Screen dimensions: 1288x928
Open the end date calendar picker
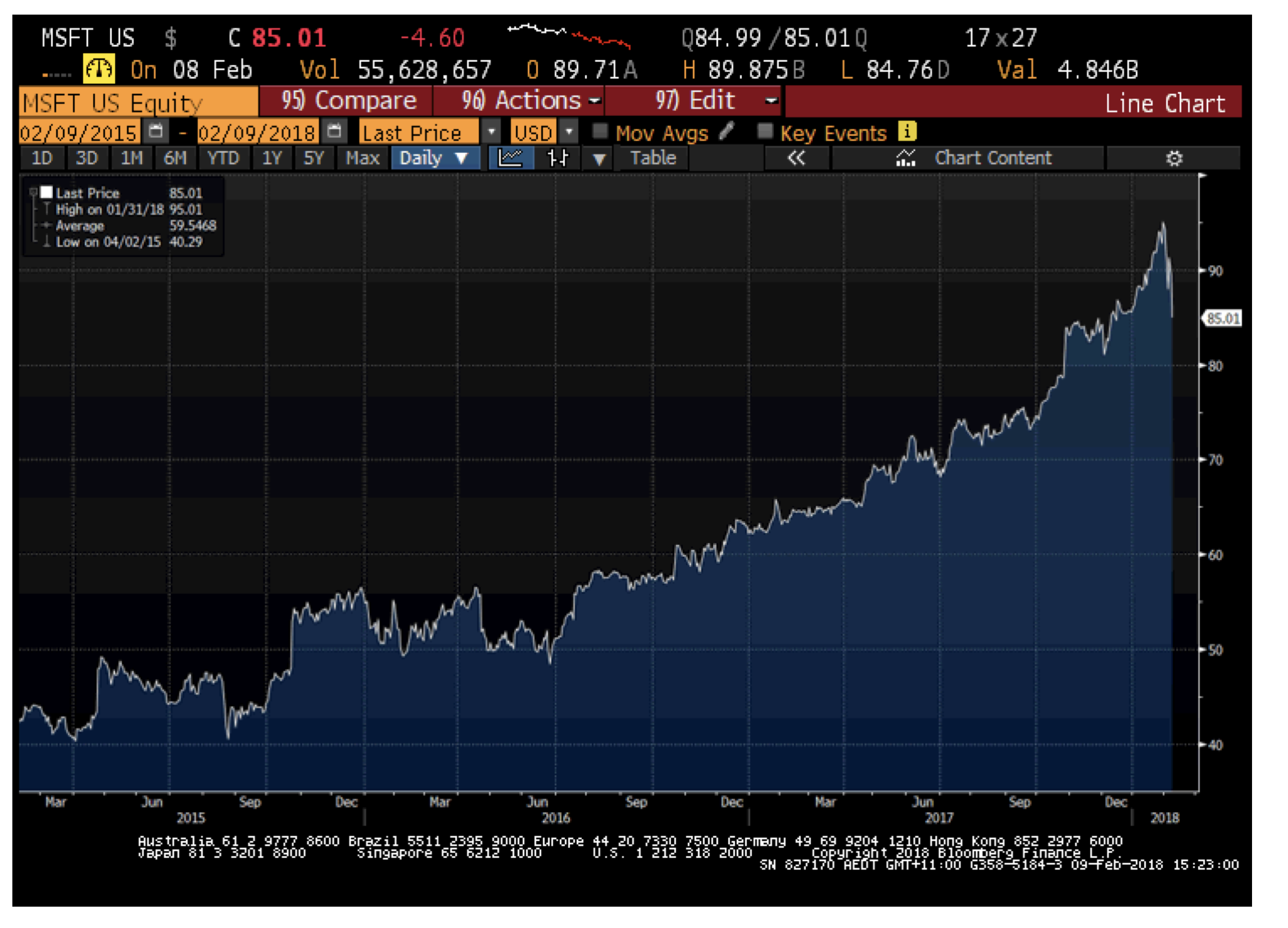point(334,131)
